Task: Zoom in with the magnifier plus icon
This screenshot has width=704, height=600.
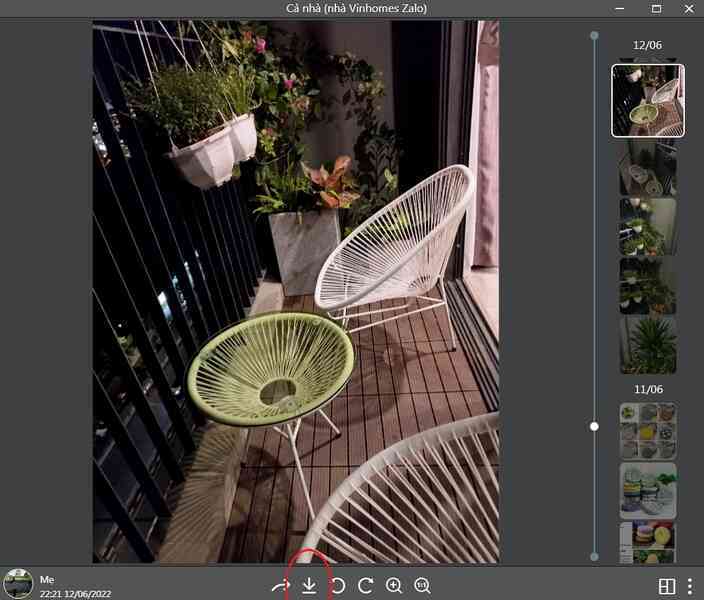Action: click(x=394, y=586)
